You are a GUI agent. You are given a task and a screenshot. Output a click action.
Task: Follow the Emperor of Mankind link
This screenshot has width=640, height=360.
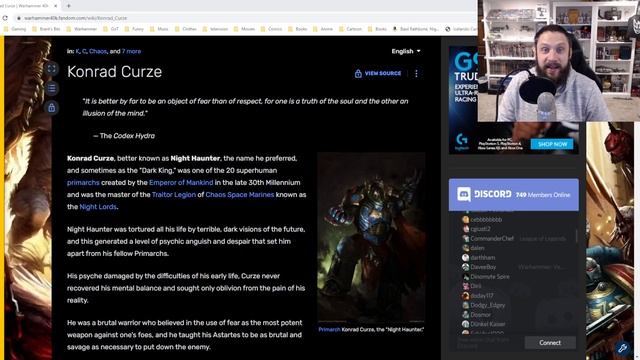click(x=181, y=182)
